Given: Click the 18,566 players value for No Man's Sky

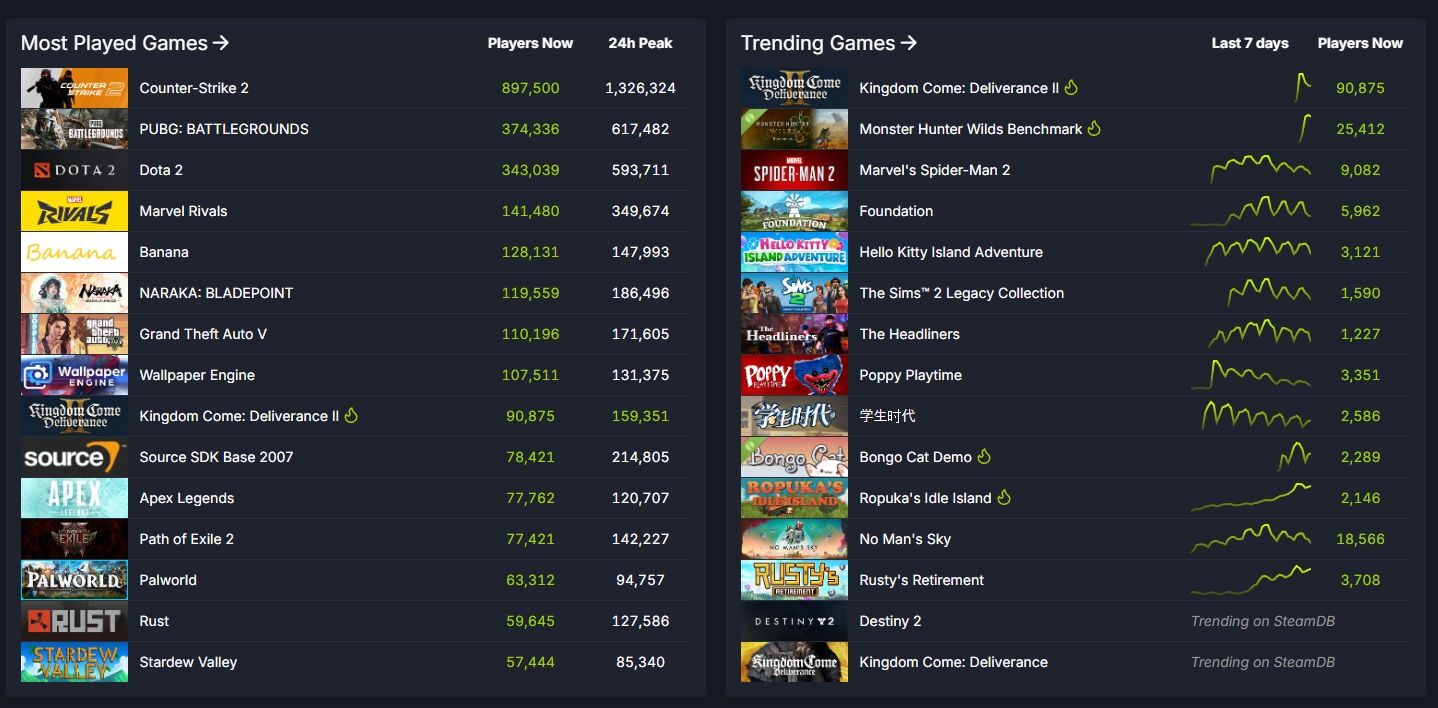Looking at the screenshot, I should [x=1360, y=539].
